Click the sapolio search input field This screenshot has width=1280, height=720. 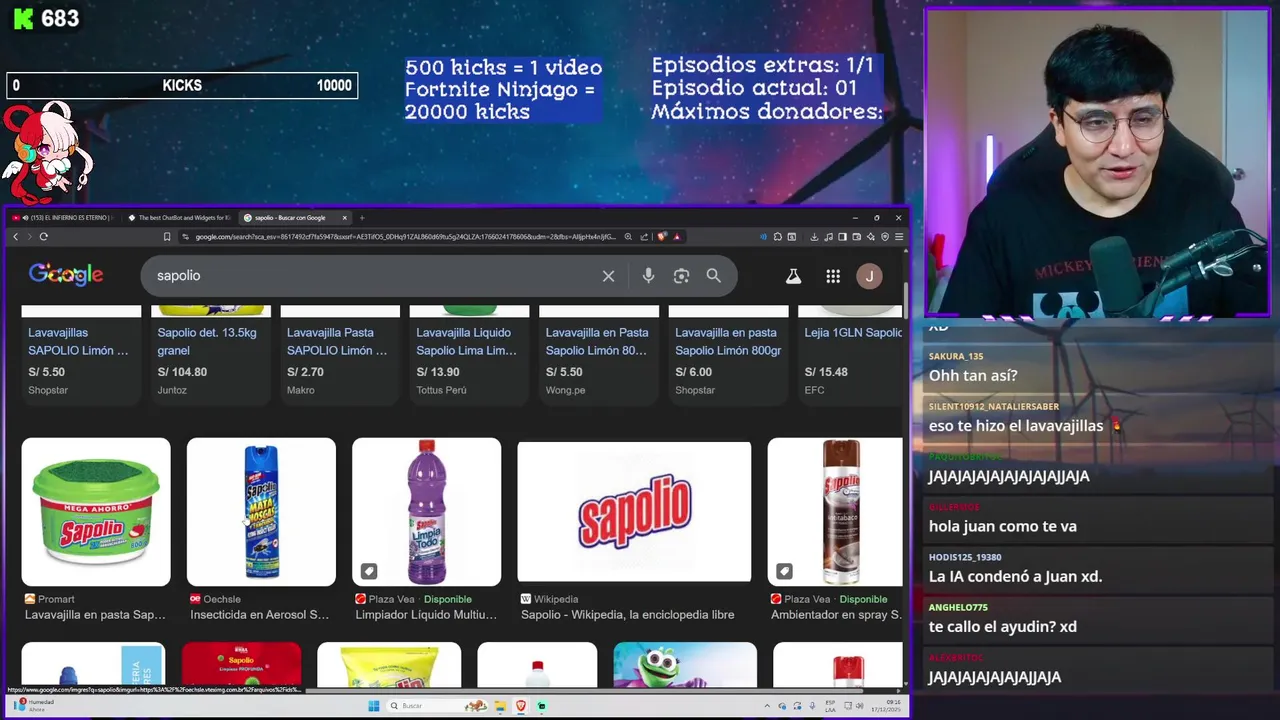(x=370, y=276)
